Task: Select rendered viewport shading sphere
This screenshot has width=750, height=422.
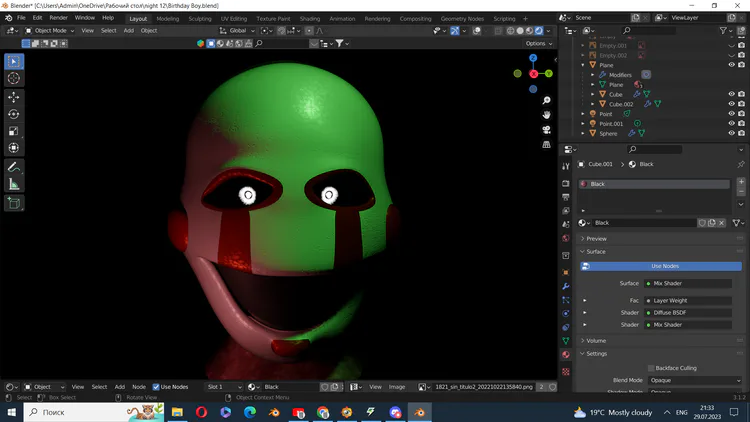Action: tap(539, 31)
